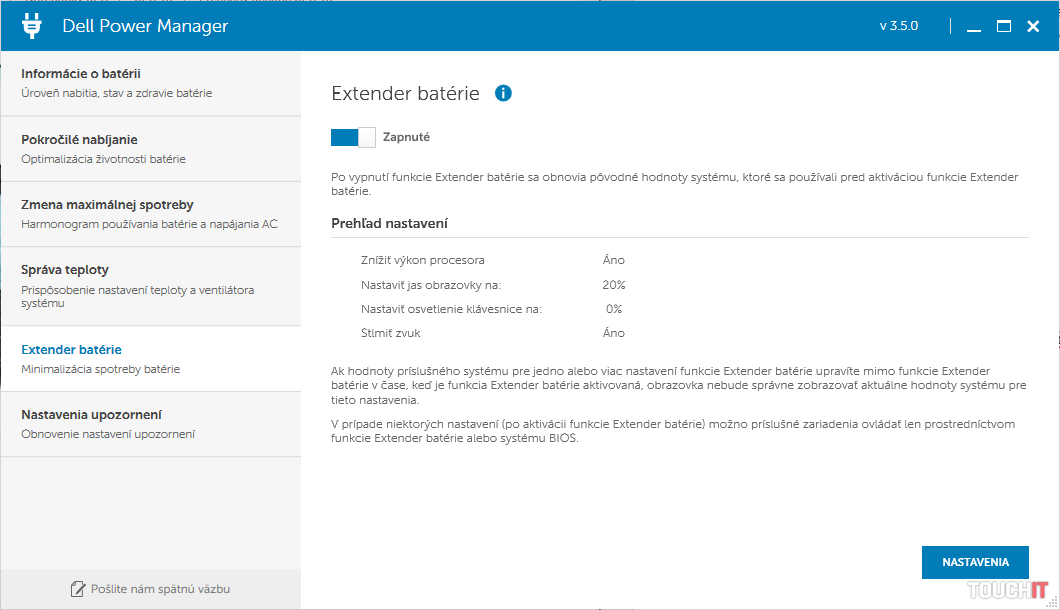Close the Dell Power Manager window
Viewport: 1060px width, 610px height.
[x=1034, y=27]
